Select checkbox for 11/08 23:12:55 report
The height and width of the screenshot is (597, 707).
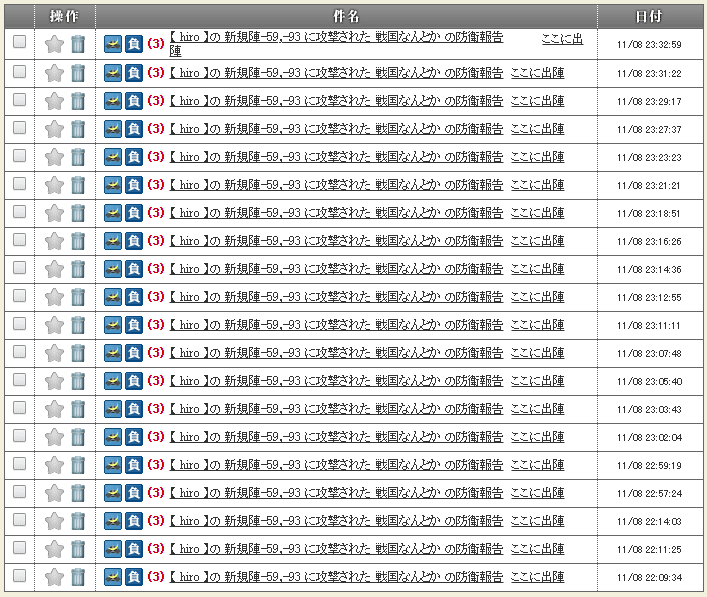coord(19,295)
